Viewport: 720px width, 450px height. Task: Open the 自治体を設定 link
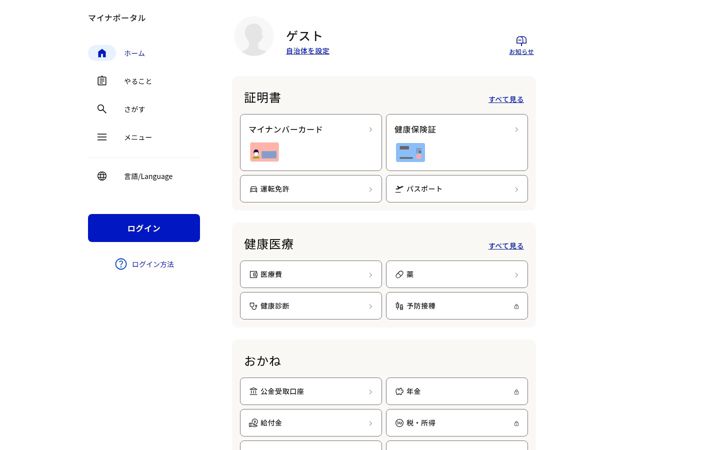(x=308, y=51)
